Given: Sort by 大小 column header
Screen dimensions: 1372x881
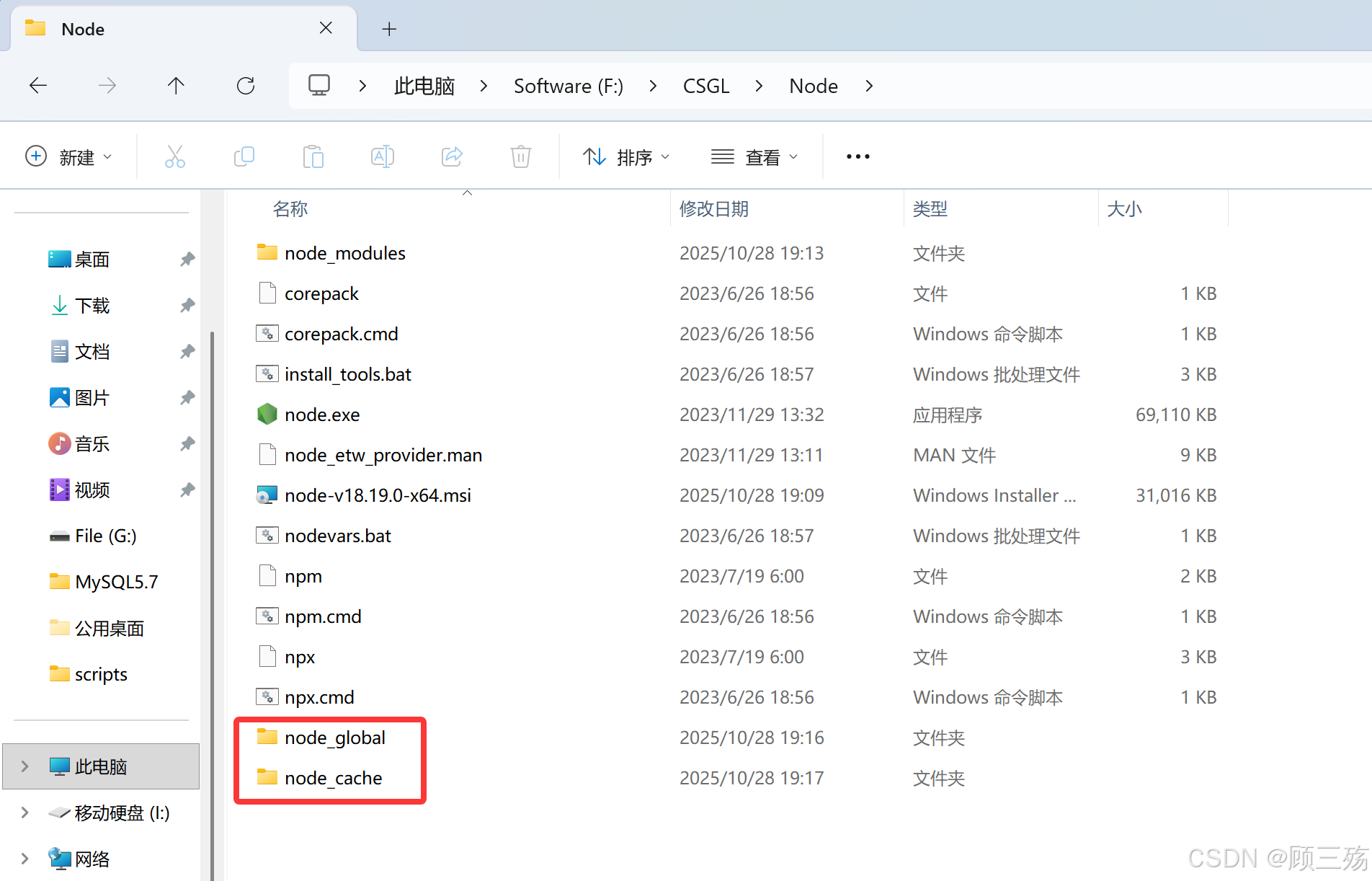Looking at the screenshot, I should [x=1125, y=209].
